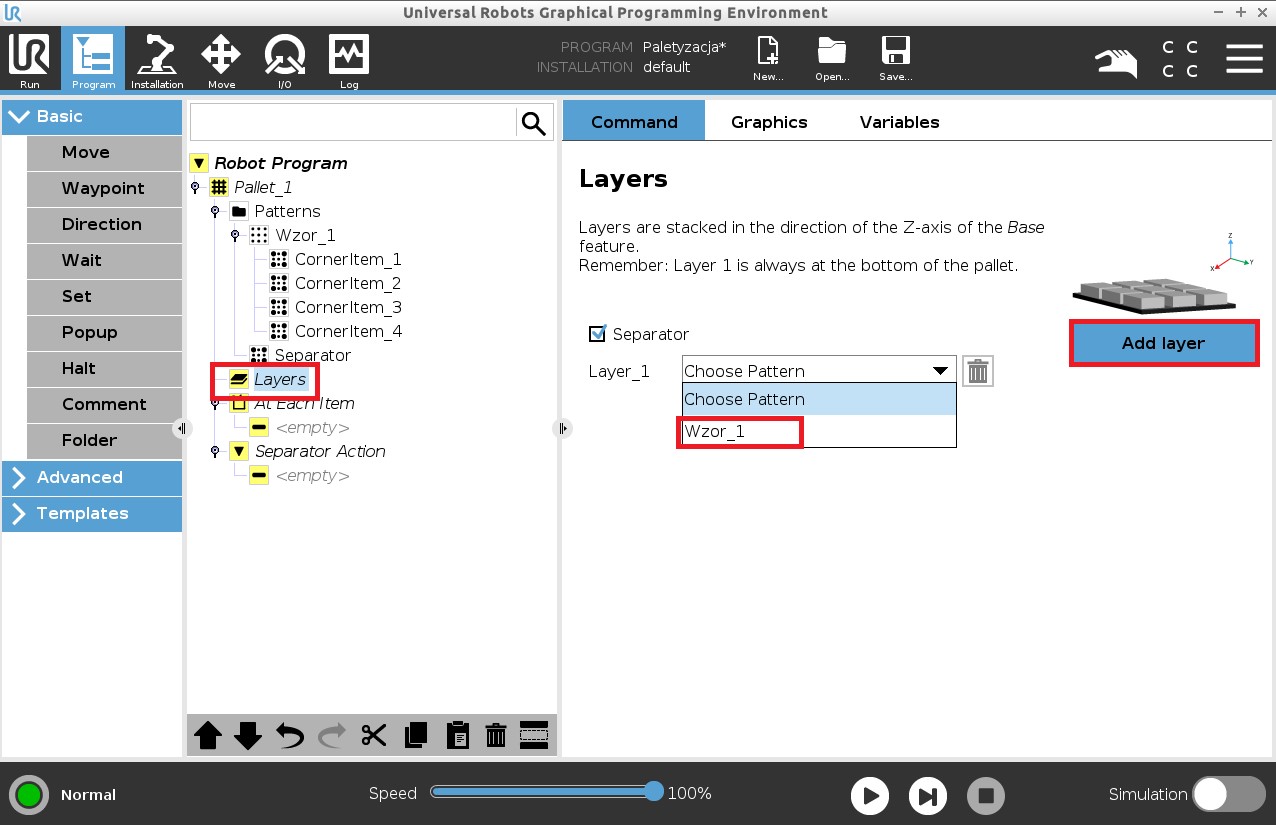The height and width of the screenshot is (825, 1276).
Task: Open the Installation tab icon
Action: 157,58
